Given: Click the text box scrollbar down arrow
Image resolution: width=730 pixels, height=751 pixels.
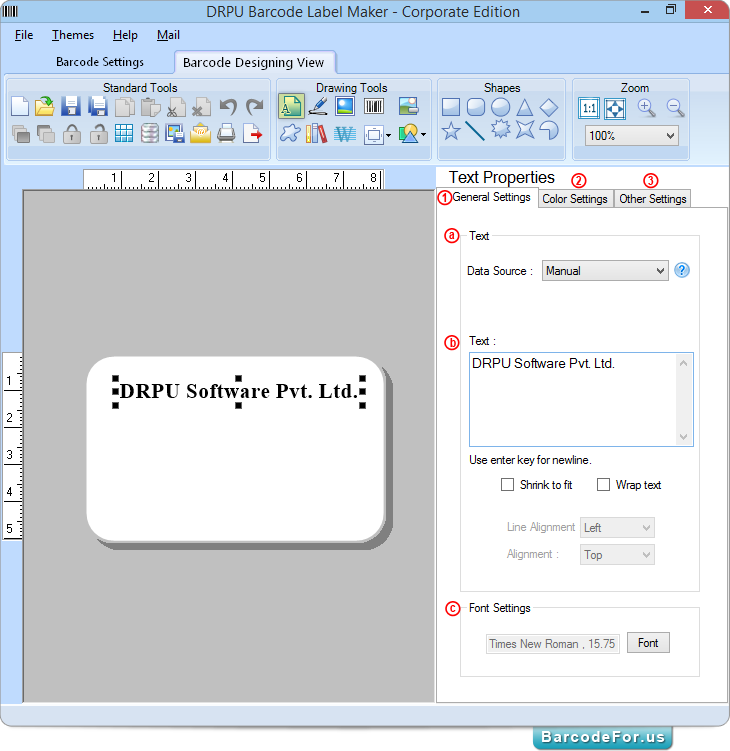Looking at the screenshot, I should [x=684, y=437].
